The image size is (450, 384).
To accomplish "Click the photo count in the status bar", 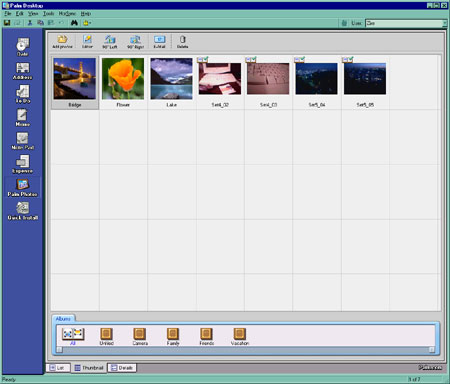I will tap(414, 379).
